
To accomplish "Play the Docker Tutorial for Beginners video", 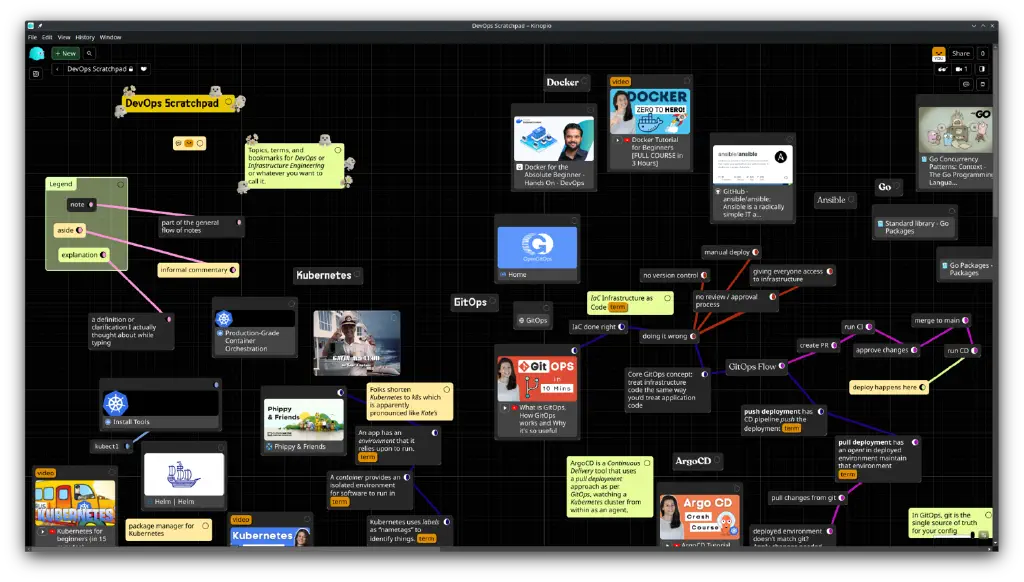I will click(618, 140).
